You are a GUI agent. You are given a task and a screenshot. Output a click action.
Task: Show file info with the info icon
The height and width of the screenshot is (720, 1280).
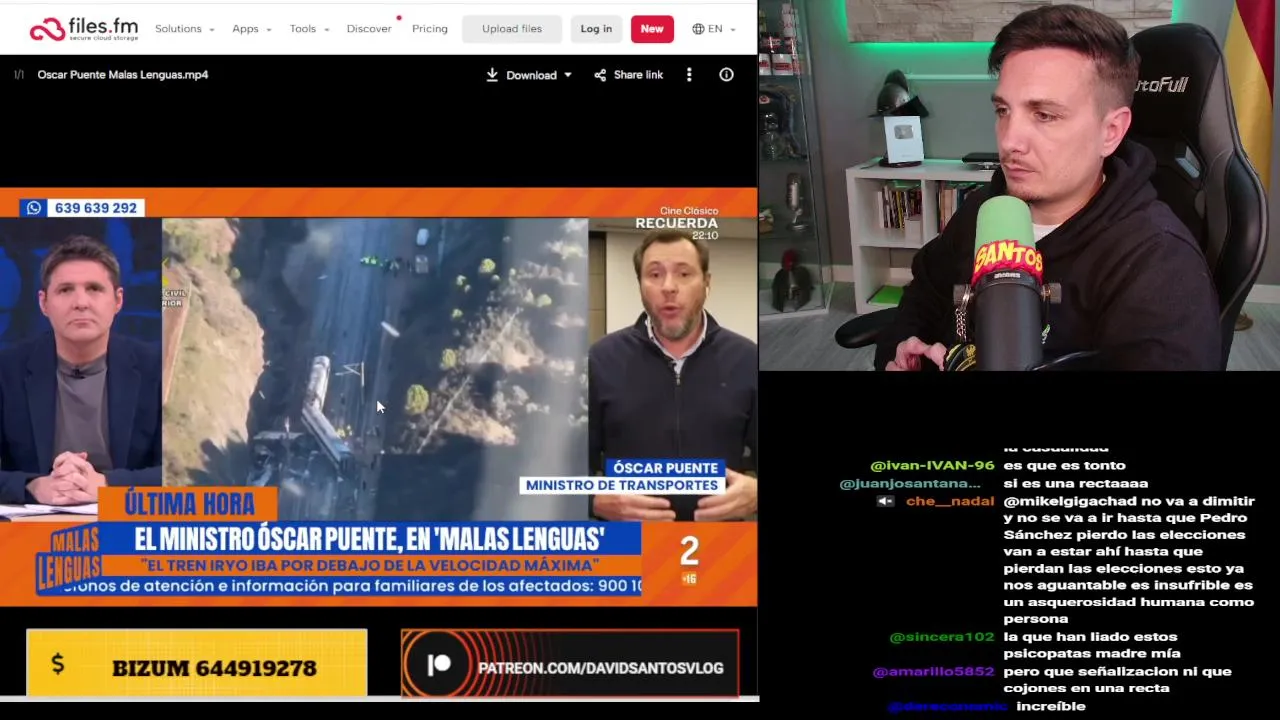coord(727,75)
